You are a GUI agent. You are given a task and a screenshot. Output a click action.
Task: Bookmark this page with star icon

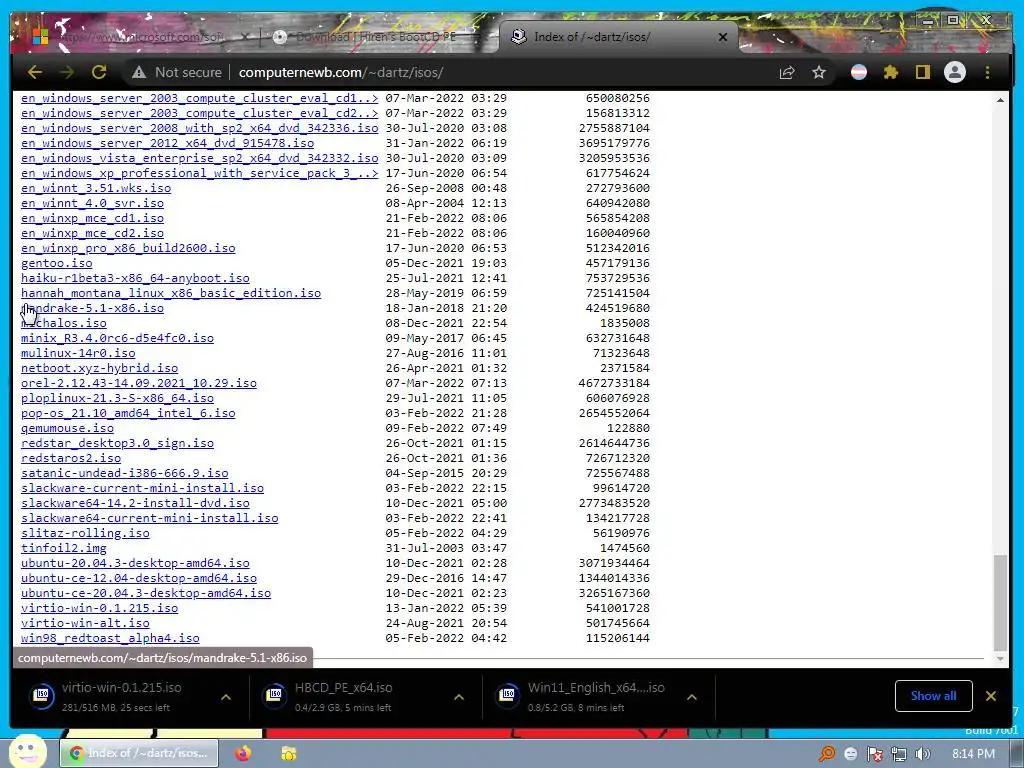(x=819, y=72)
